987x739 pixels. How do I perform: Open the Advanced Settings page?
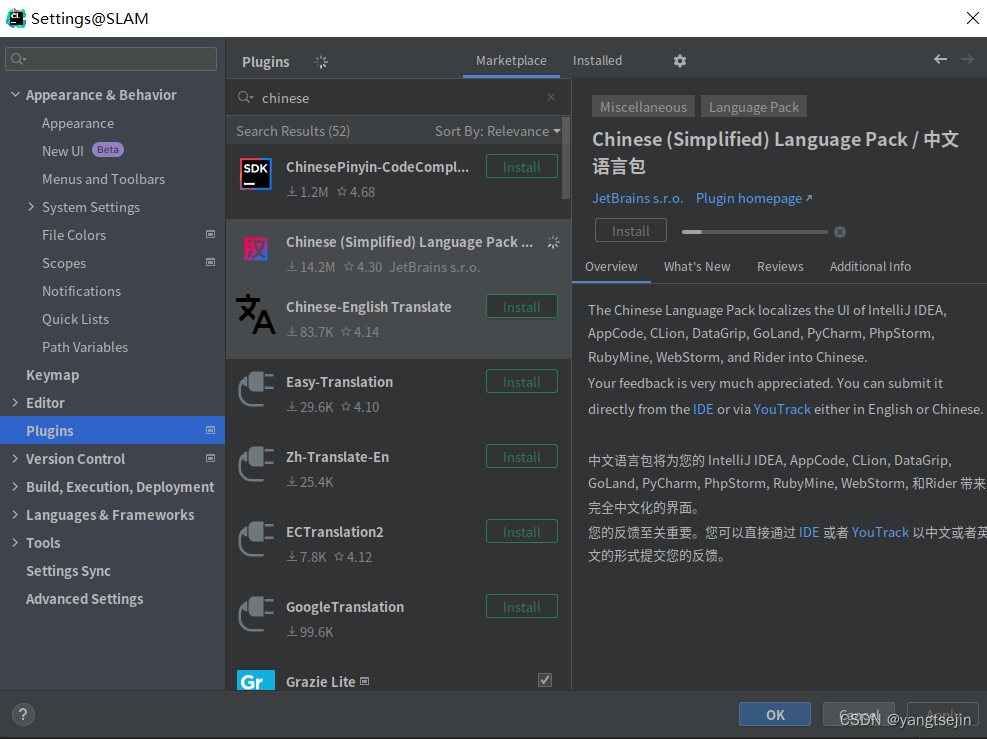click(x=84, y=599)
